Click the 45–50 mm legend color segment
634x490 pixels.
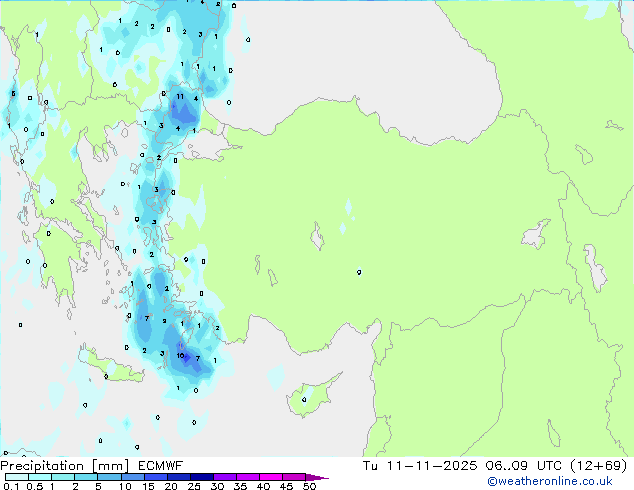pos(294,477)
